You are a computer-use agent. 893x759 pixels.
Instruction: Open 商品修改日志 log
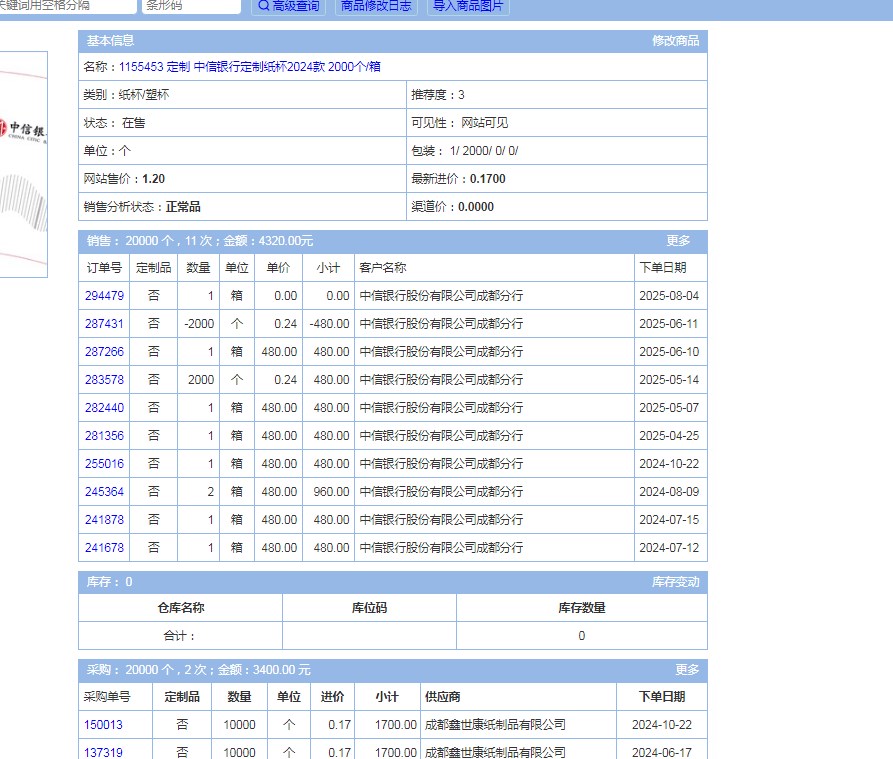click(376, 6)
